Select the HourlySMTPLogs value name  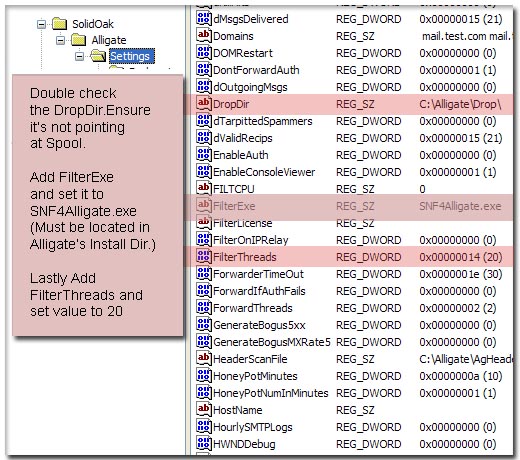253,427
